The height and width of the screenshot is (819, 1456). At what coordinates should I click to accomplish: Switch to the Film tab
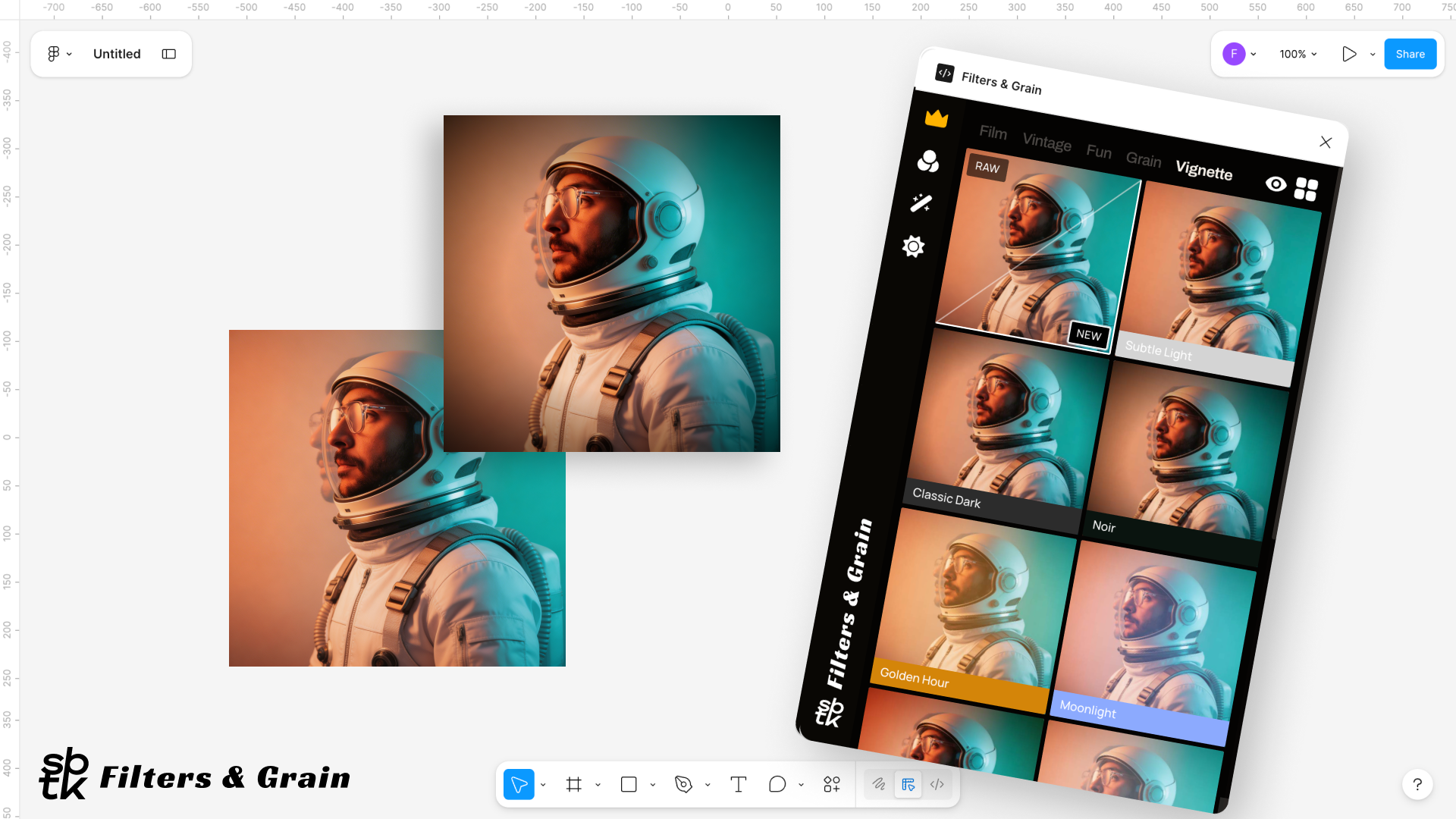pyautogui.click(x=993, y=132)
